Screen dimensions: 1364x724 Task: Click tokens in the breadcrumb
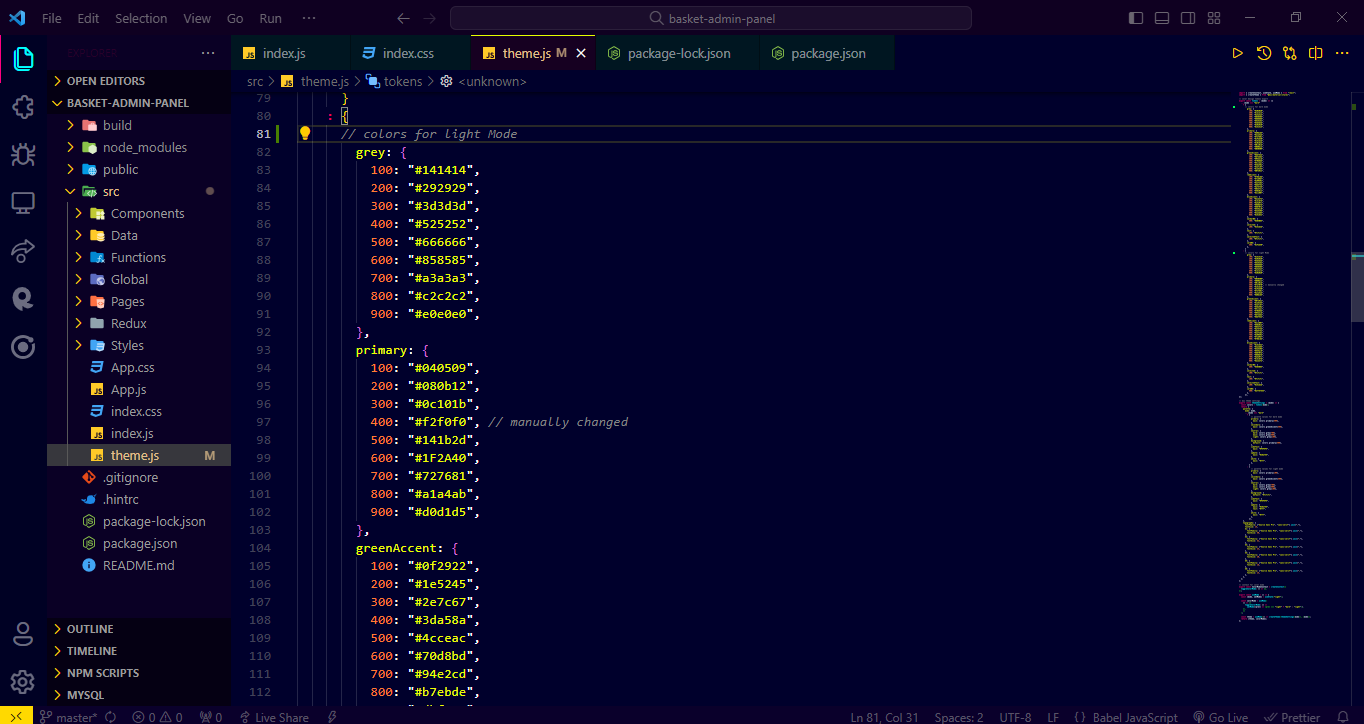(x=403, y=81)
